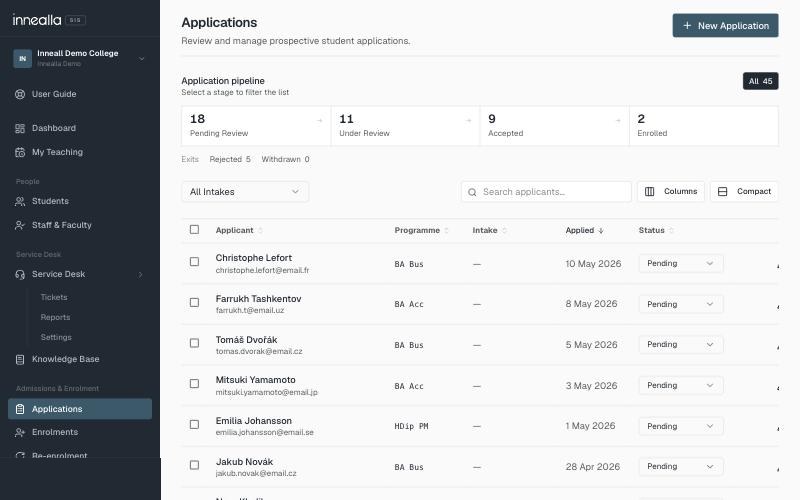Click the search magnifier icon

click(x=472, y=192)
